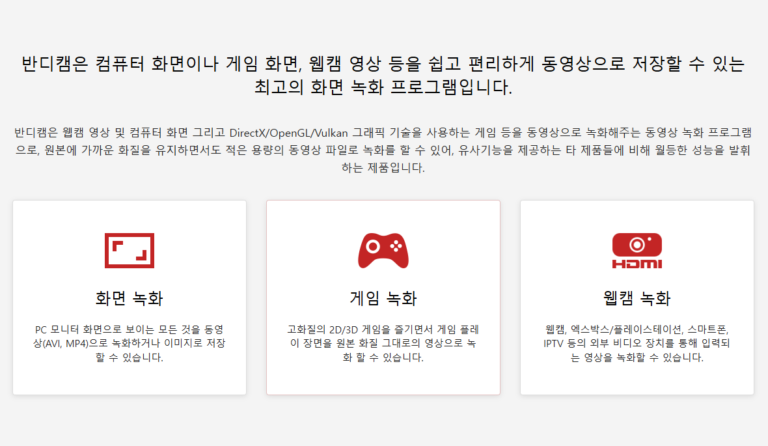This screenshot has width=768, height=446.
Task: Click the red HDMI webcam icon
Action: [637, 251]
